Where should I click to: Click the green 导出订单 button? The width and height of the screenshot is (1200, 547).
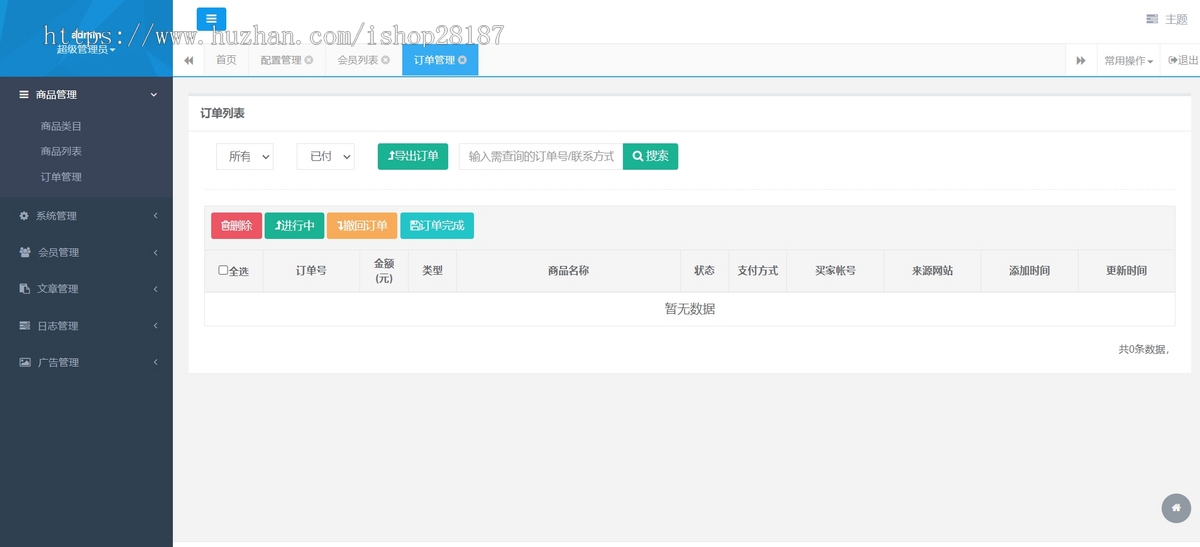[x=413, y=156]
